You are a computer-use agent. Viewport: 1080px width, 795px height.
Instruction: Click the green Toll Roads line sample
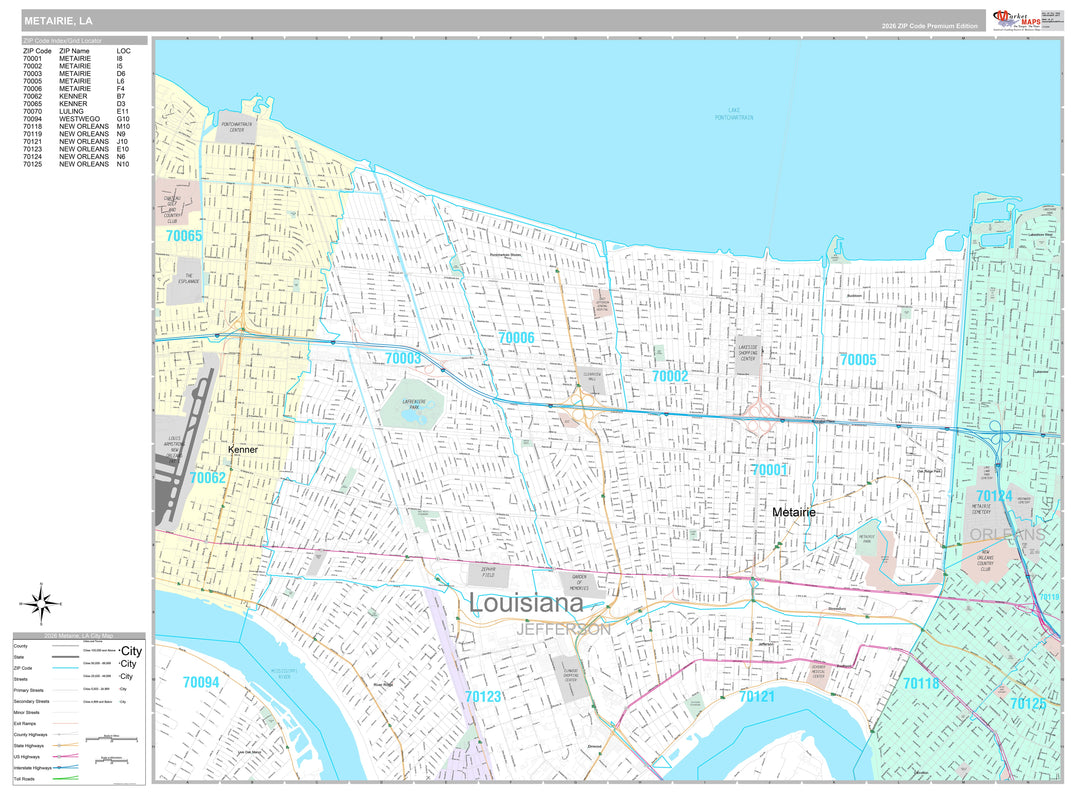[x=65, y=779]
